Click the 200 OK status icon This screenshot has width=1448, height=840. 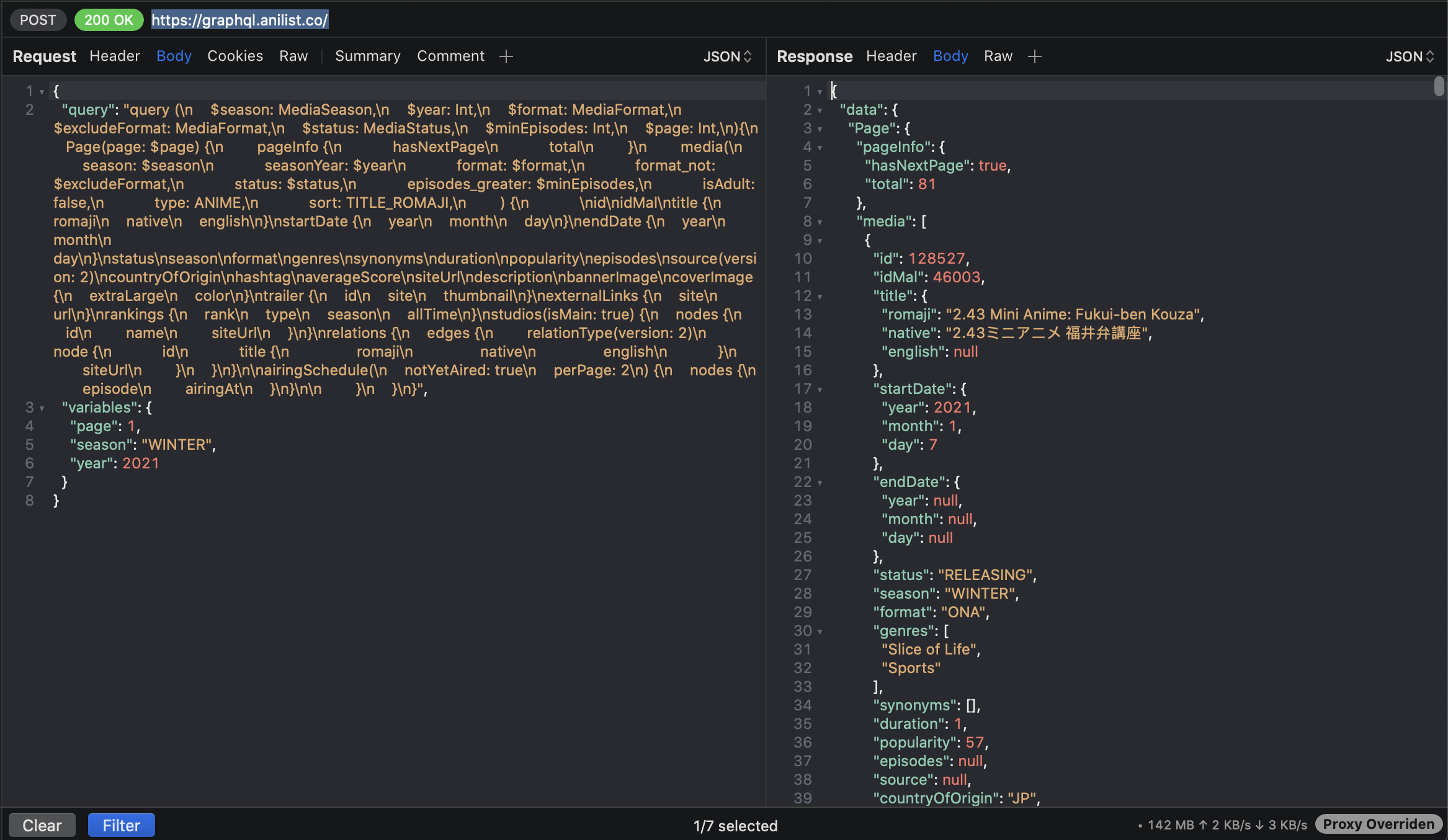pos(107,19)
